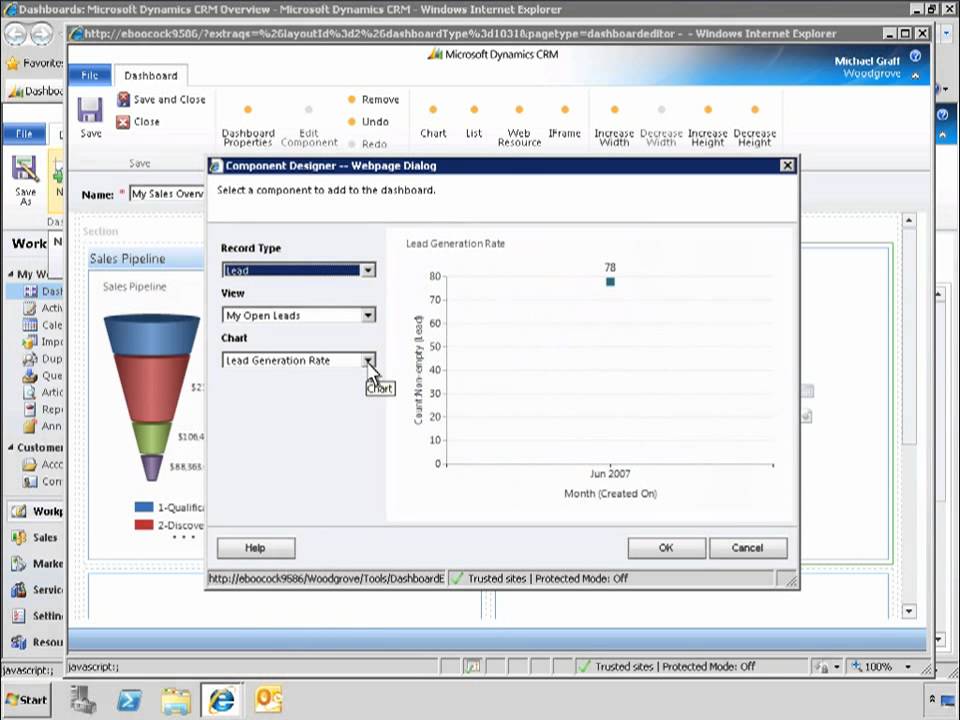The image size is (960, 720).
Task: Open the Marketing area
Action: click(36, 564)
